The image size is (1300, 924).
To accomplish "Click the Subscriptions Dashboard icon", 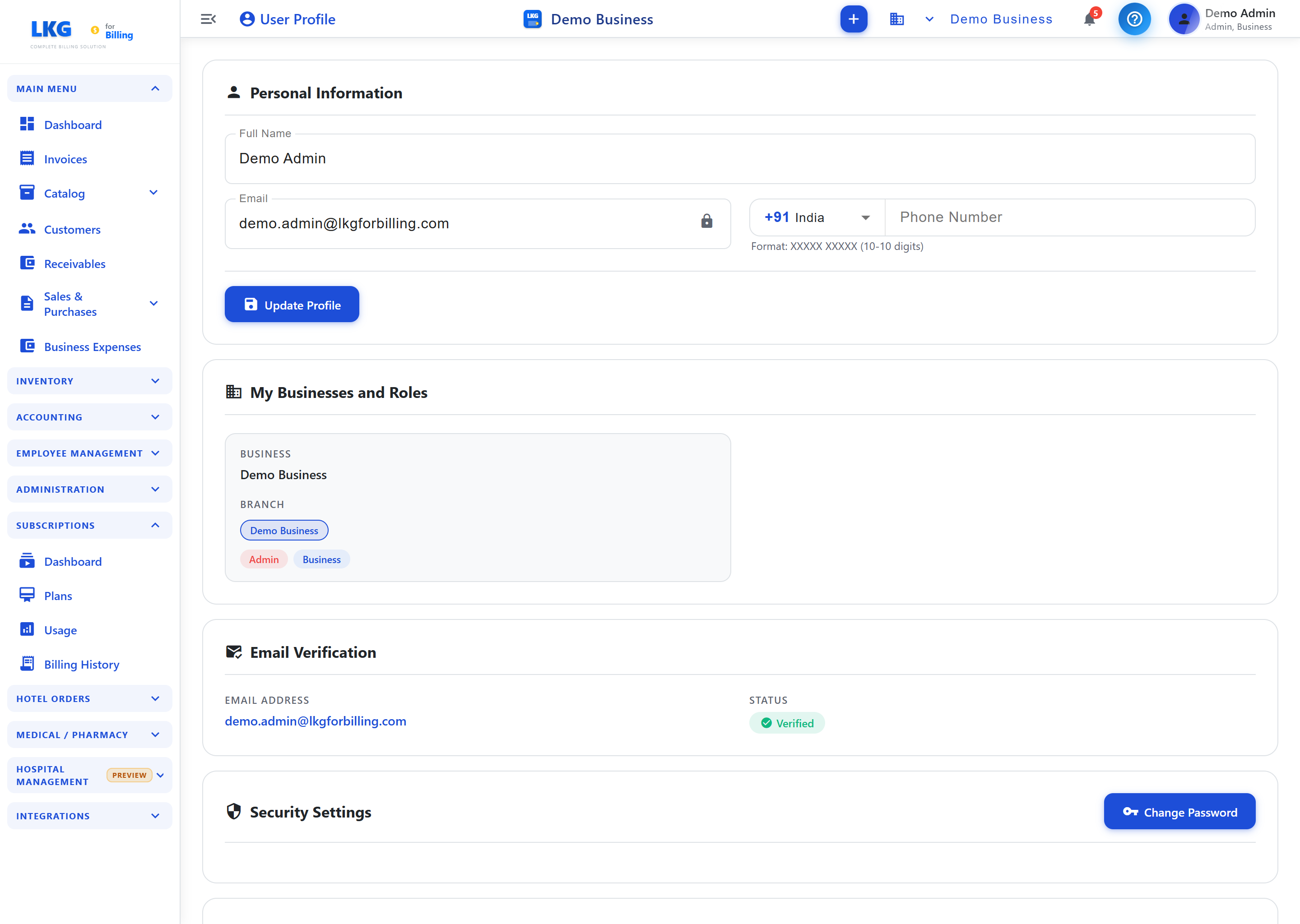I will [27, 561].
